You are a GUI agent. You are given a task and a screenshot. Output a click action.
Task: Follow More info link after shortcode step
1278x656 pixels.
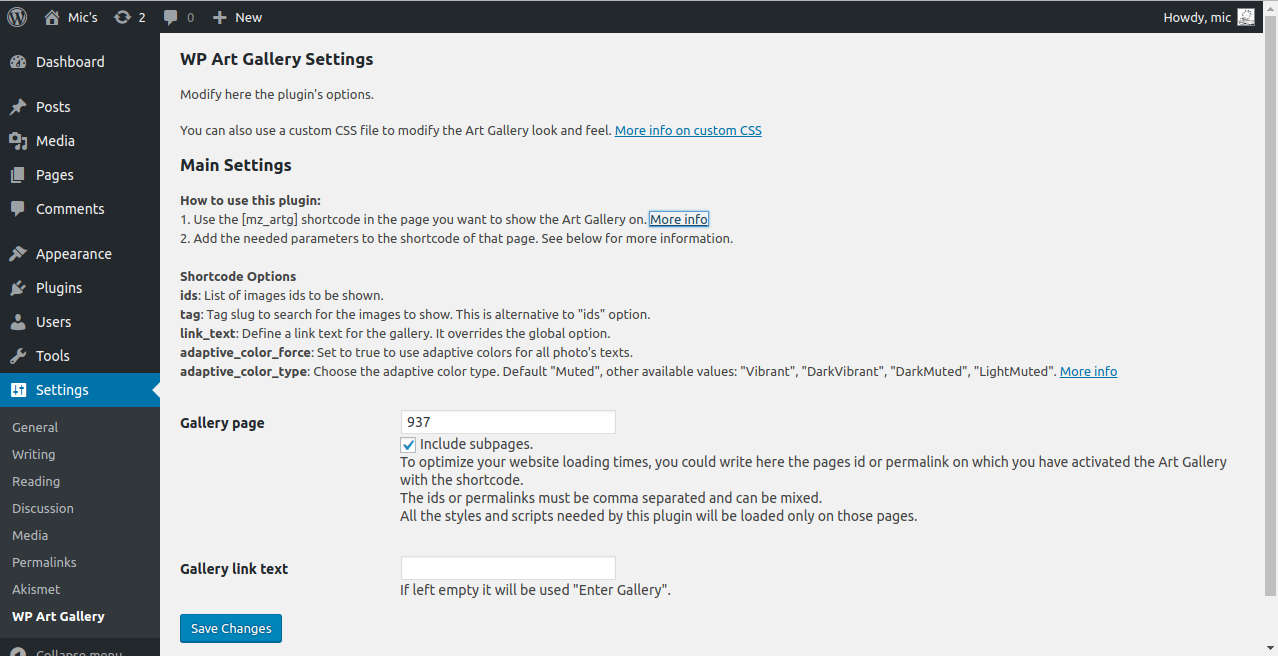coord(679,219)
